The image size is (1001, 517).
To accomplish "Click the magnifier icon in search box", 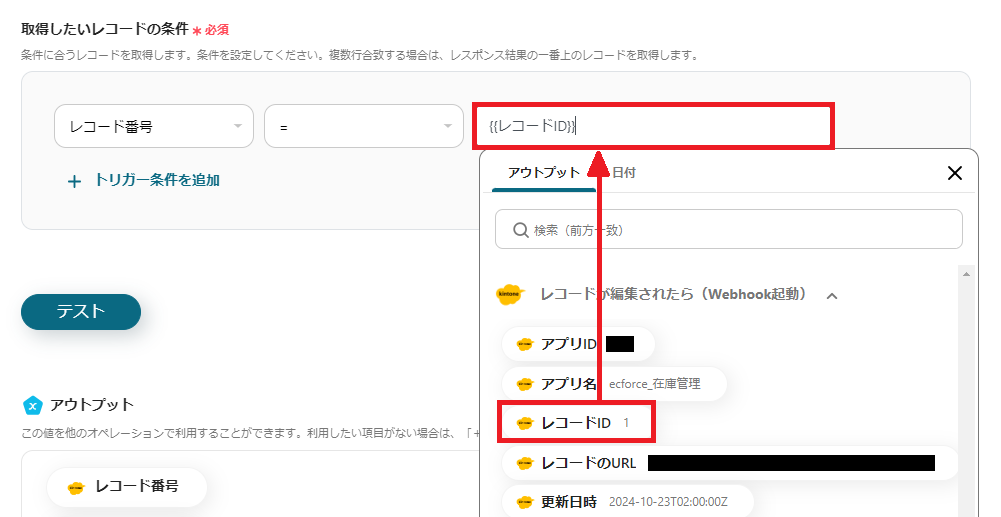I will 520,230.
